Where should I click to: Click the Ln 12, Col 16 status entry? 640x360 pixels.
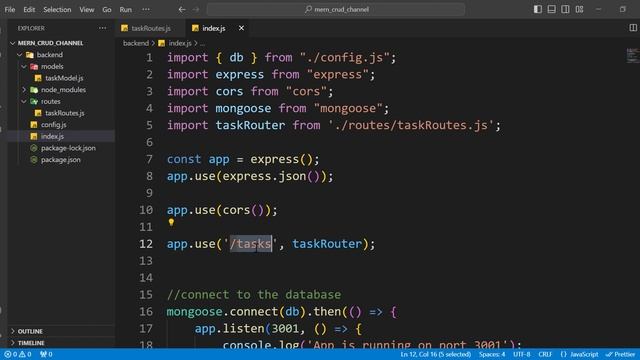tap(436, 354)
